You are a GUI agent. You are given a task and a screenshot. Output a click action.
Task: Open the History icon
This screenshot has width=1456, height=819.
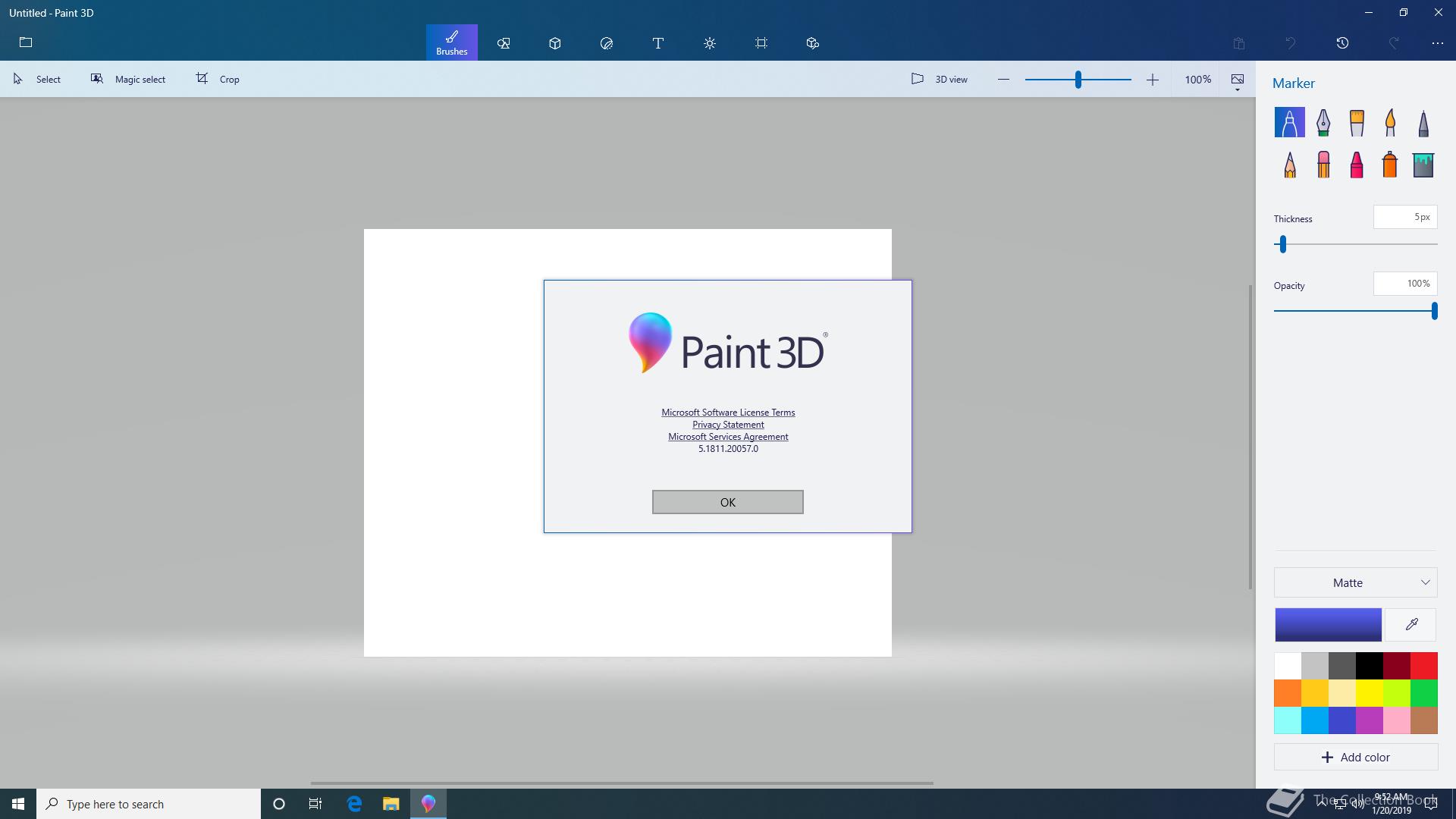click(1342, 43)
